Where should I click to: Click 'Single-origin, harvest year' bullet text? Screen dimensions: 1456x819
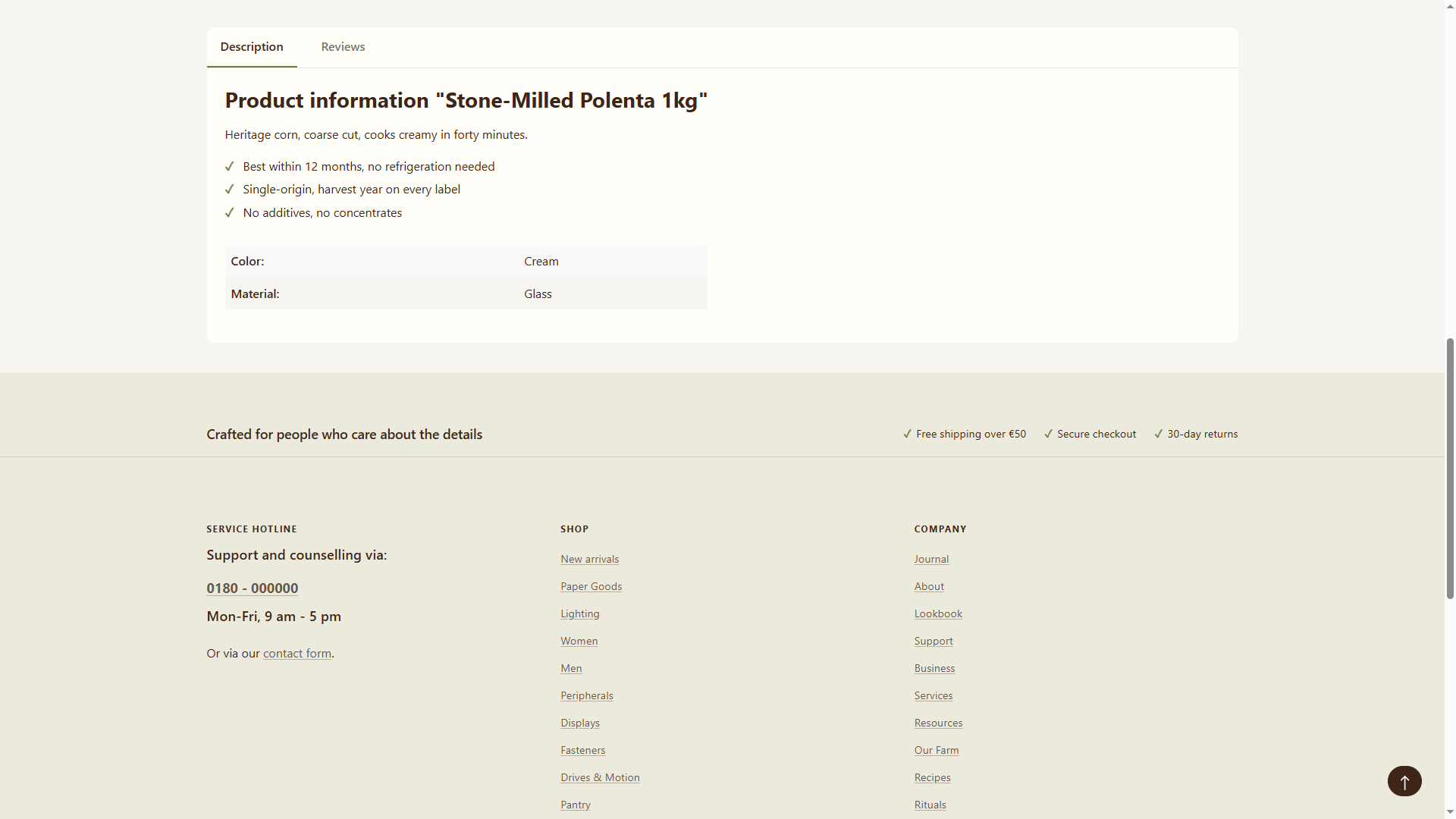point(351,190)
